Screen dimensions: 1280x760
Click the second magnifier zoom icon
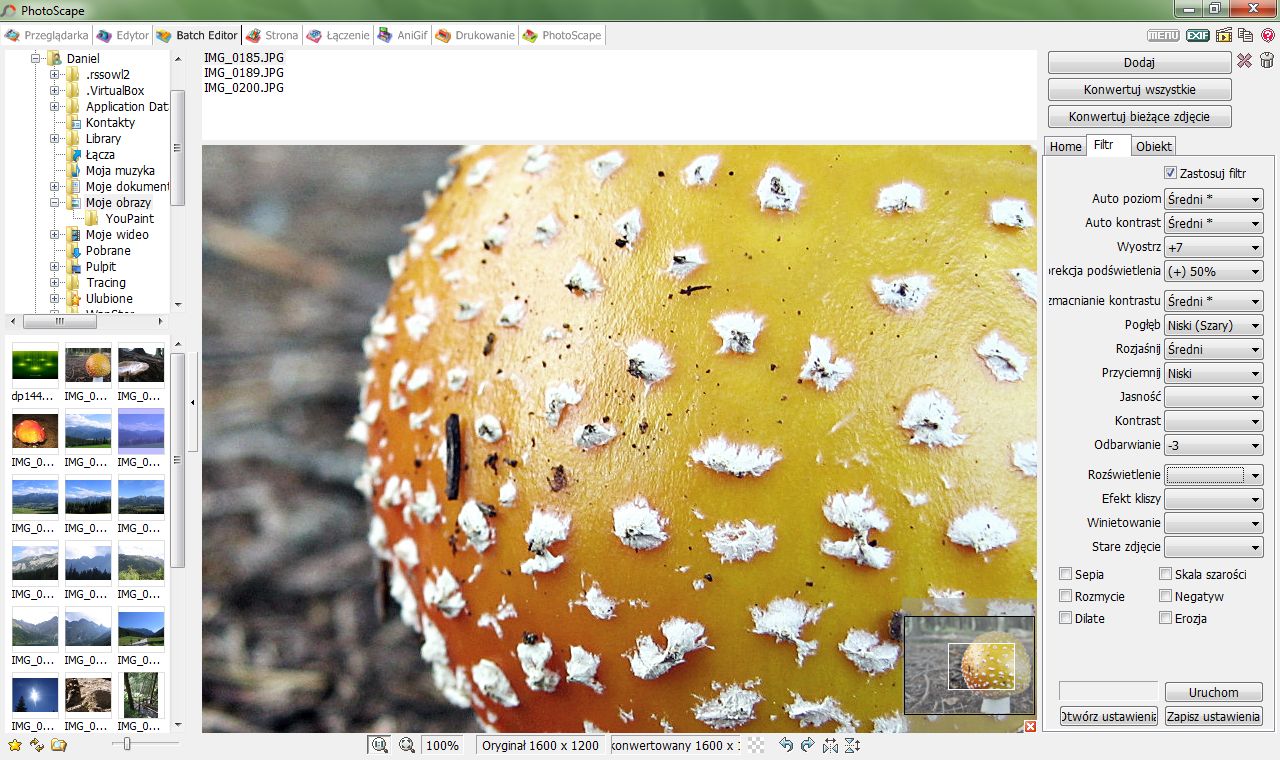click(x=407, y=745)
